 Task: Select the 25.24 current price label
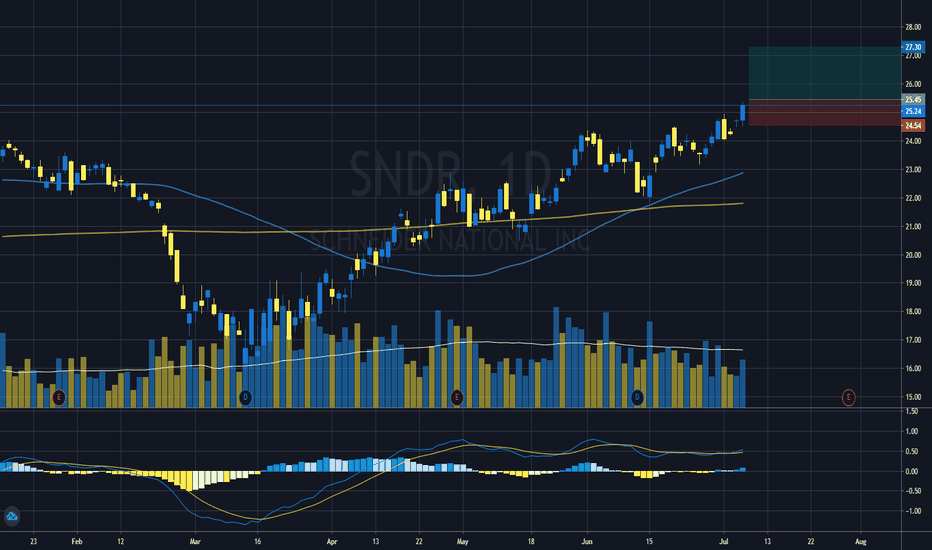coord(913,111)
